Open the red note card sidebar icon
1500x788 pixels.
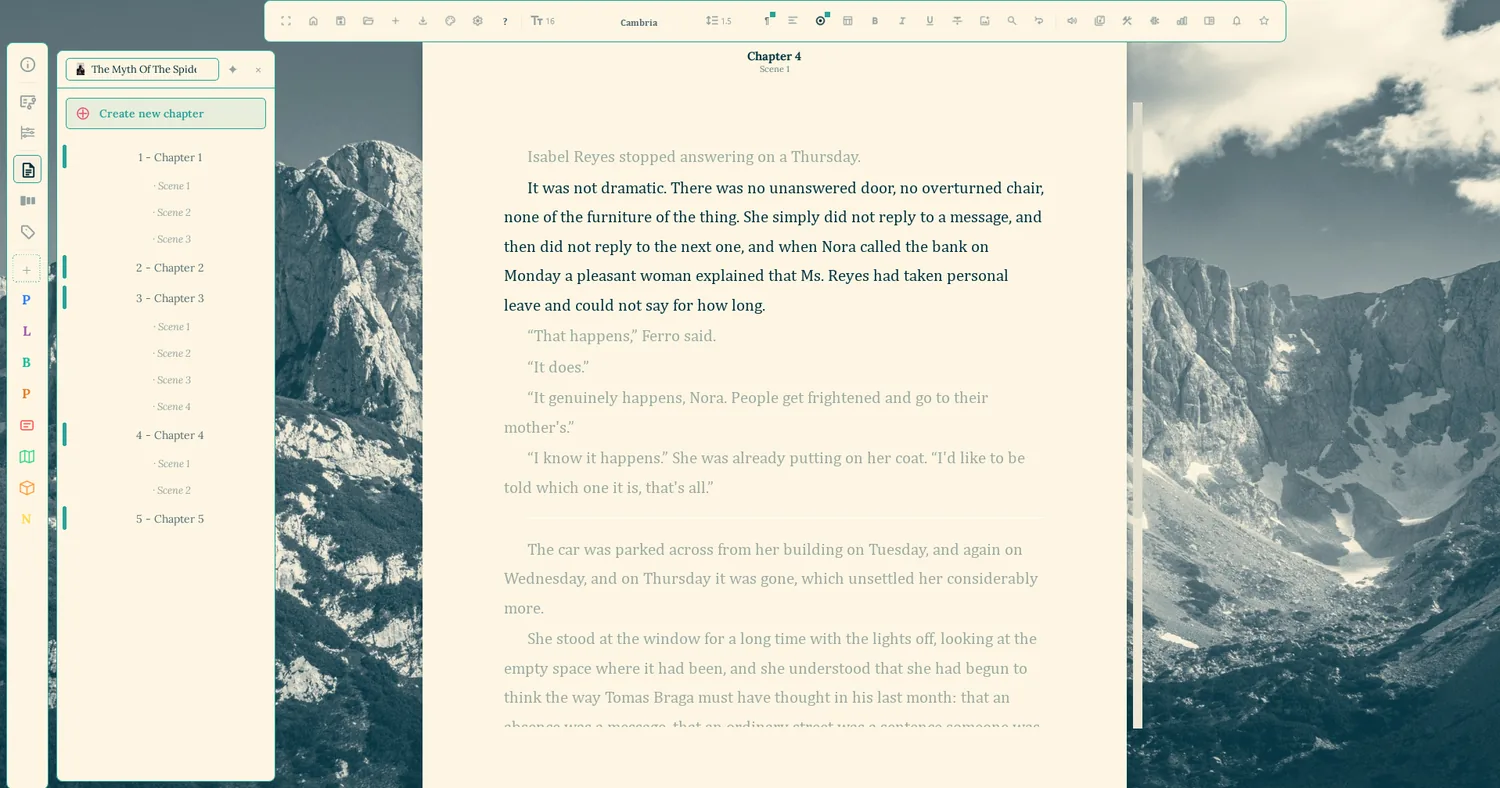tap(27, 425)
